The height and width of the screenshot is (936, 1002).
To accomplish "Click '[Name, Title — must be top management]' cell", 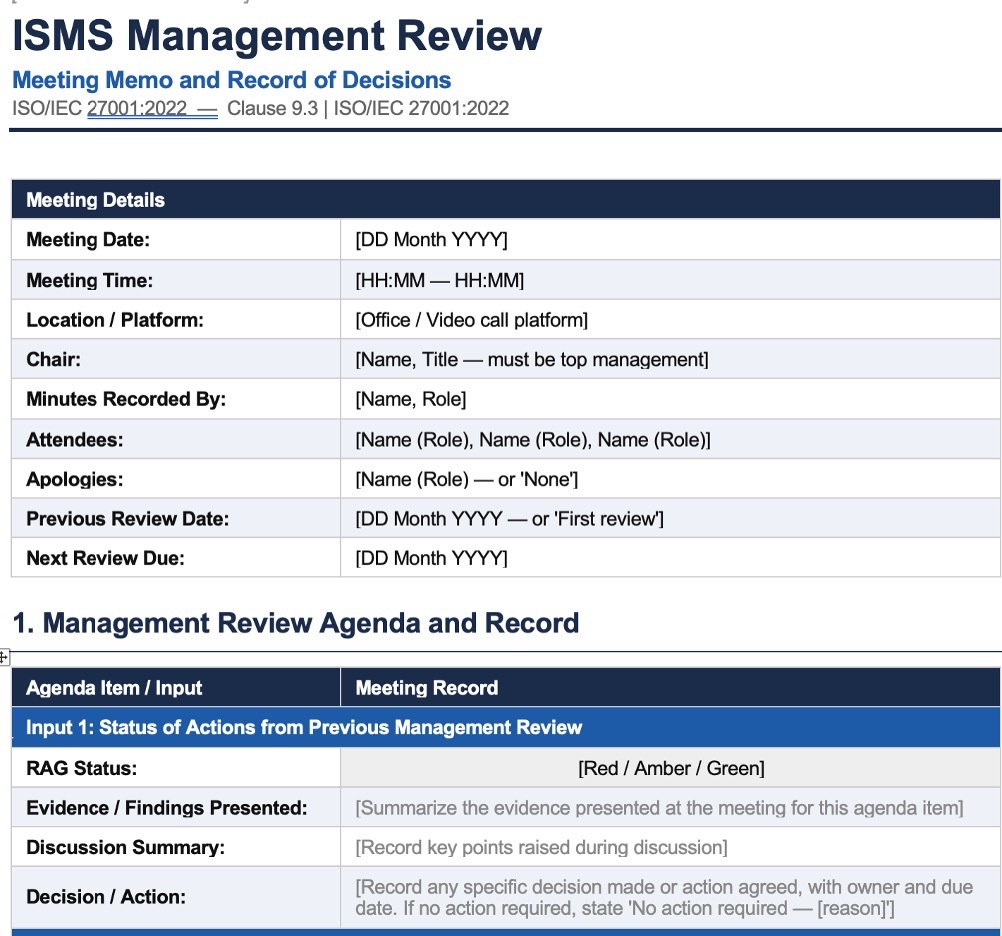I will pyautogui.click(x=670, y=359).
